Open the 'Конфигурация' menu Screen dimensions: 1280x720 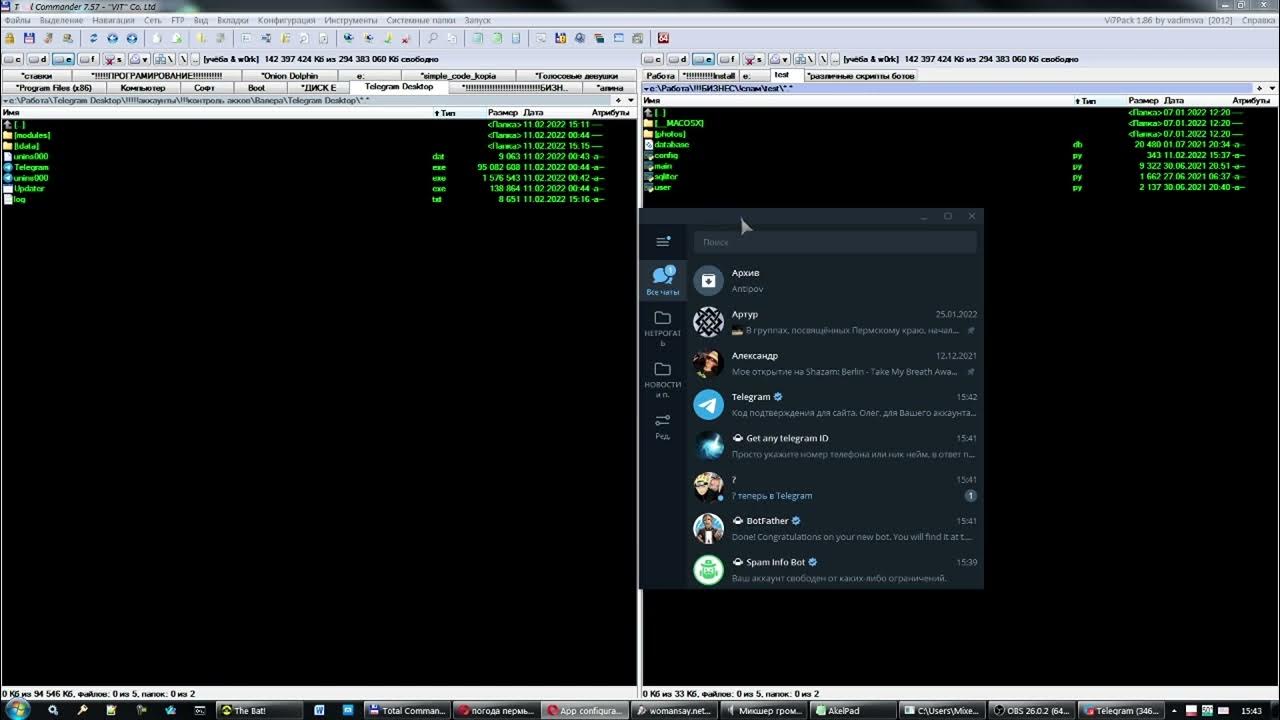(286, 20)
